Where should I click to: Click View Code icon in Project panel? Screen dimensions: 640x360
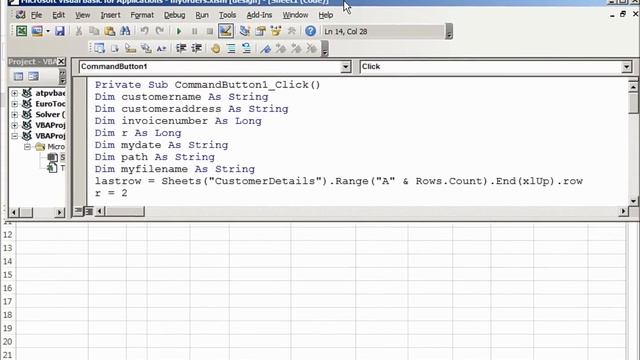click(x=18, y=76)
